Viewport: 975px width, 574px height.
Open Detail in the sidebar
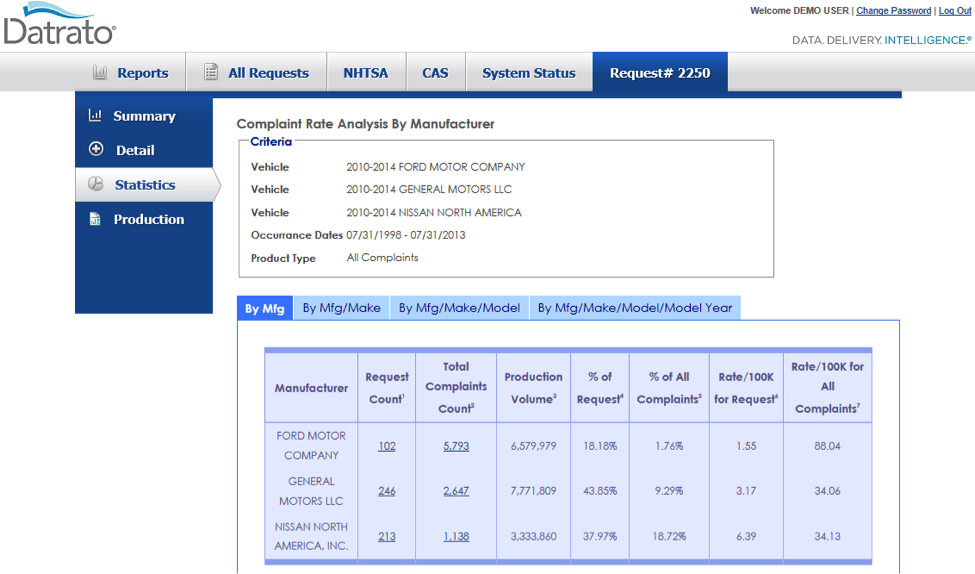click(144, 150)
